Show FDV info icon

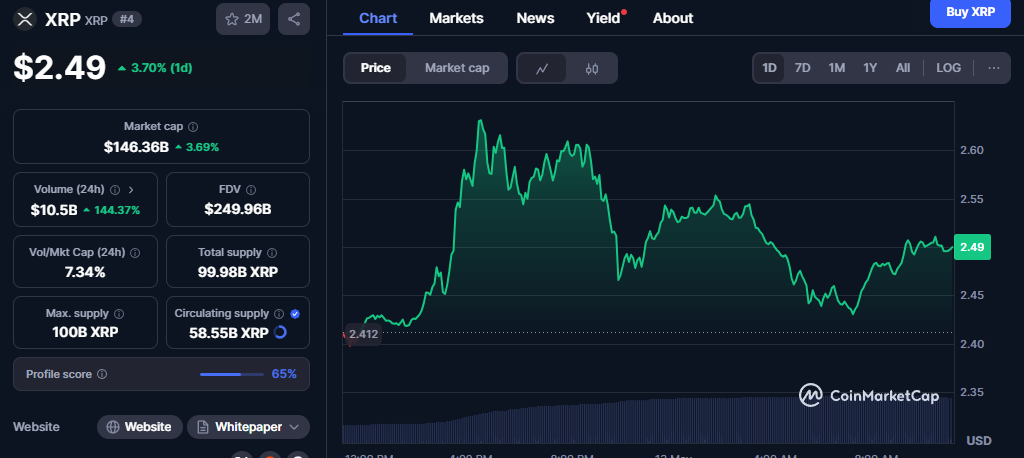251,189
